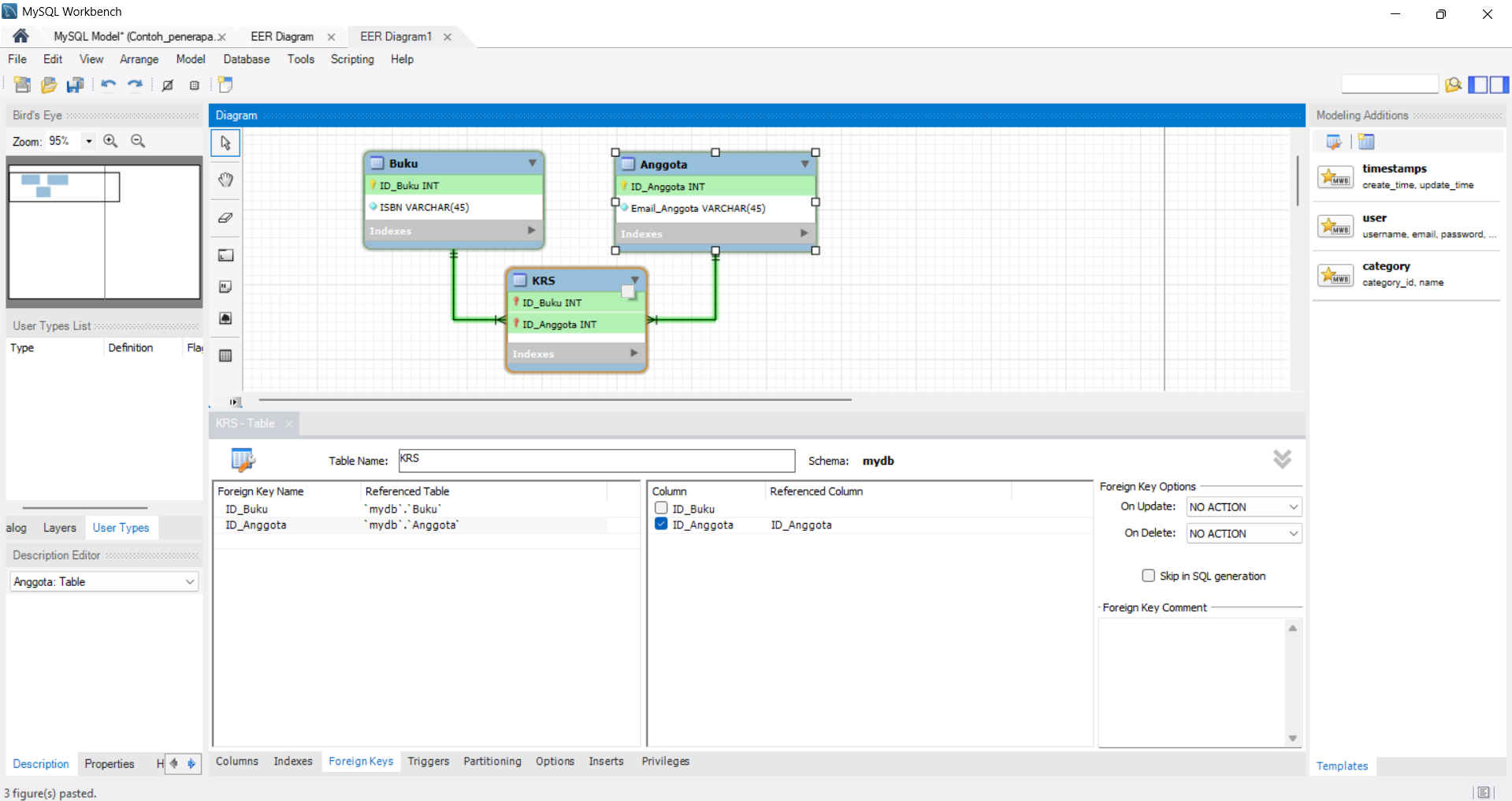
Task: Open the On Update dropdown
Action: [x=1244, y=507]
